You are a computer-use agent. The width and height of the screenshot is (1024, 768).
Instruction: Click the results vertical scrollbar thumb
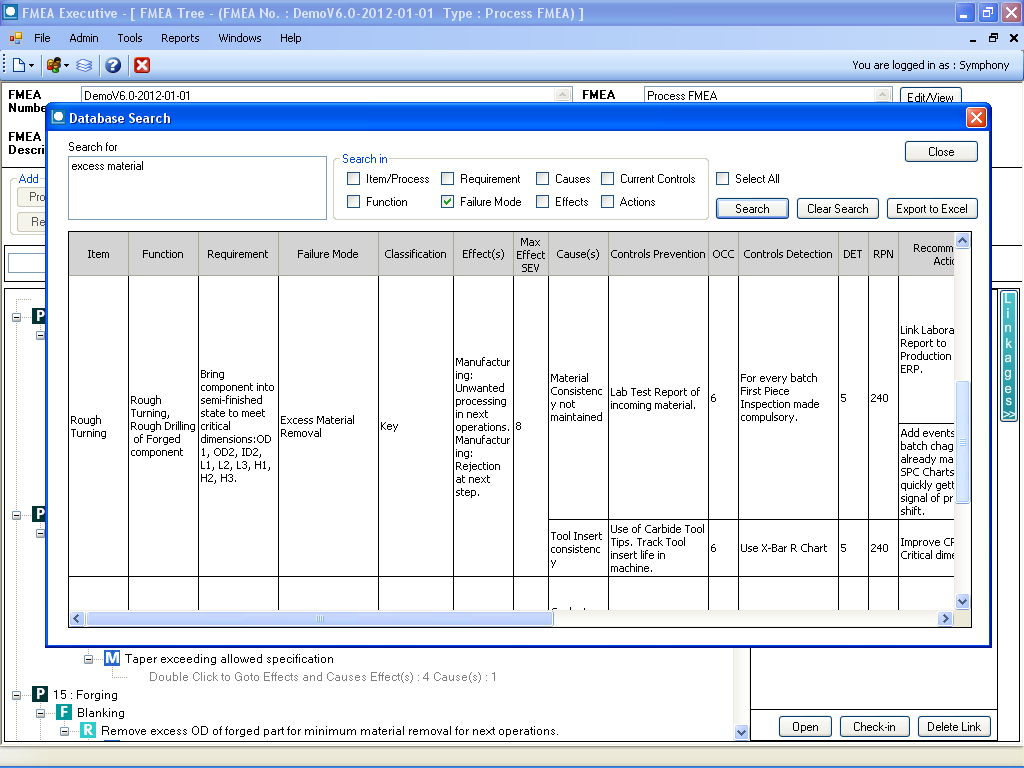click(962, 442)
